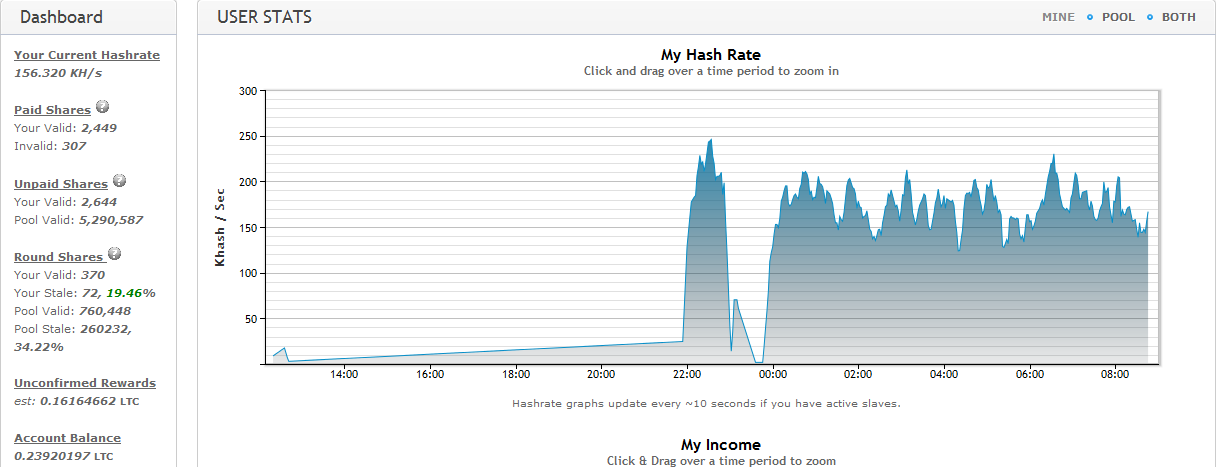Viewport: 1218px width, 467px height.
Task: Open the Paid Shares link
Action: coord(52,110)
